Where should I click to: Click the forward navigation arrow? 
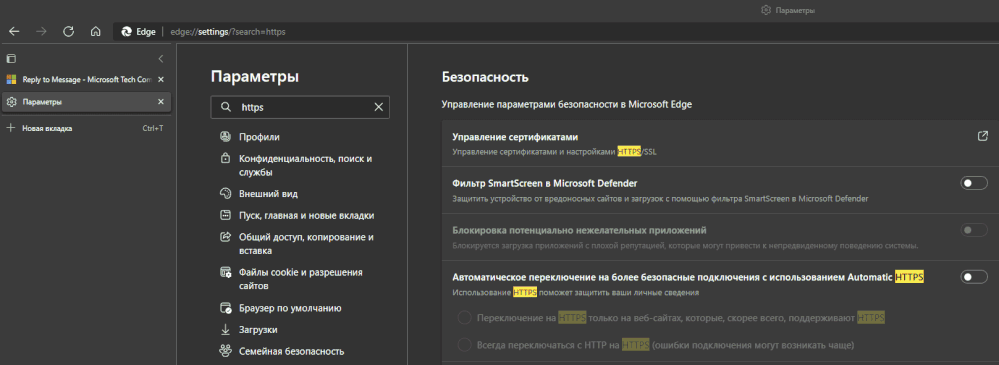click(41, 31)
